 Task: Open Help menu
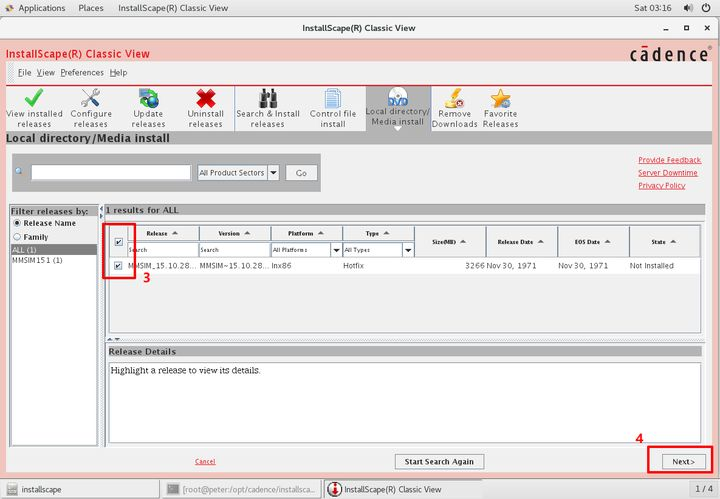pos(118,73)
